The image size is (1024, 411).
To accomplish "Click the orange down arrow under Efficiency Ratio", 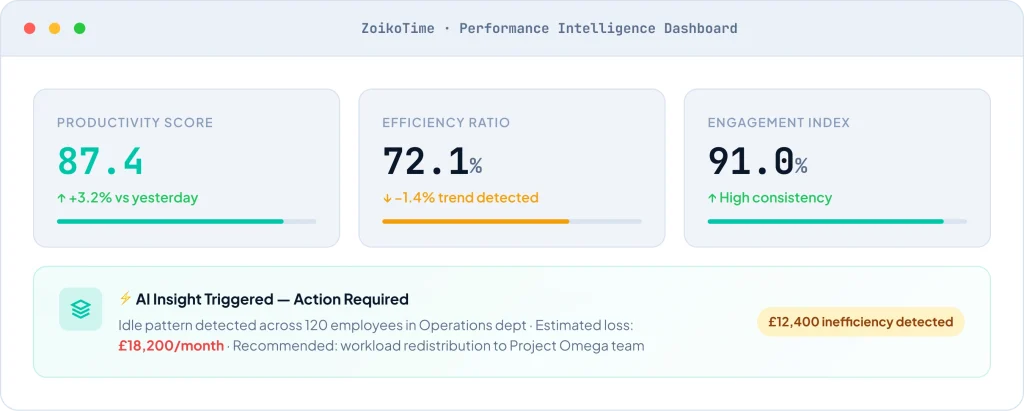I will click(x=387, y=198).
